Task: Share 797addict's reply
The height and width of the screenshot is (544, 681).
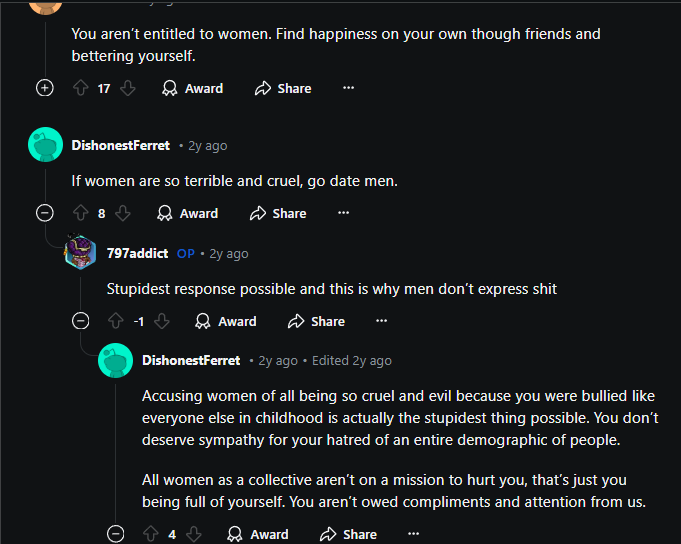Action: [x=316, y=321]
